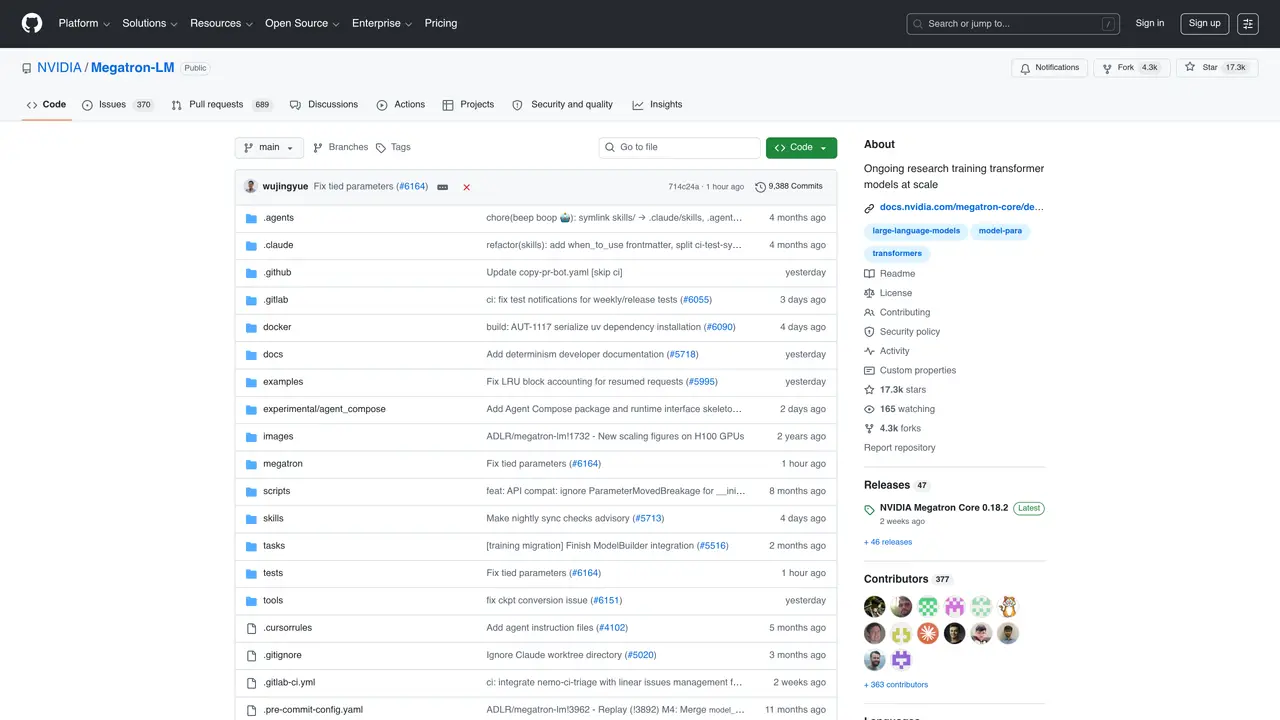Open the Pricing link
This screenshot has height=720, width=1280.
[441, 23]
